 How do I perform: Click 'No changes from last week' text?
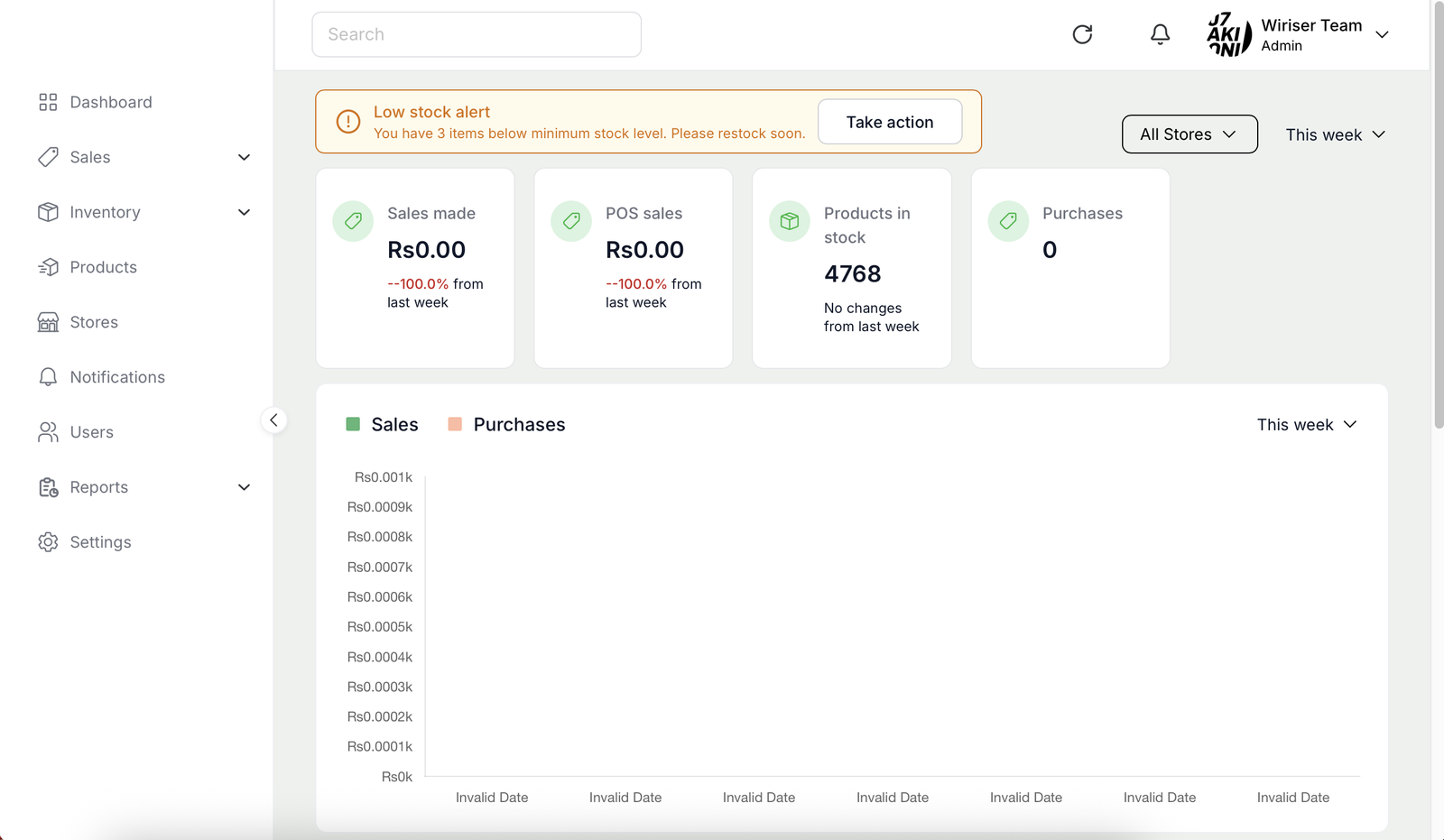[x=871, y=318]
